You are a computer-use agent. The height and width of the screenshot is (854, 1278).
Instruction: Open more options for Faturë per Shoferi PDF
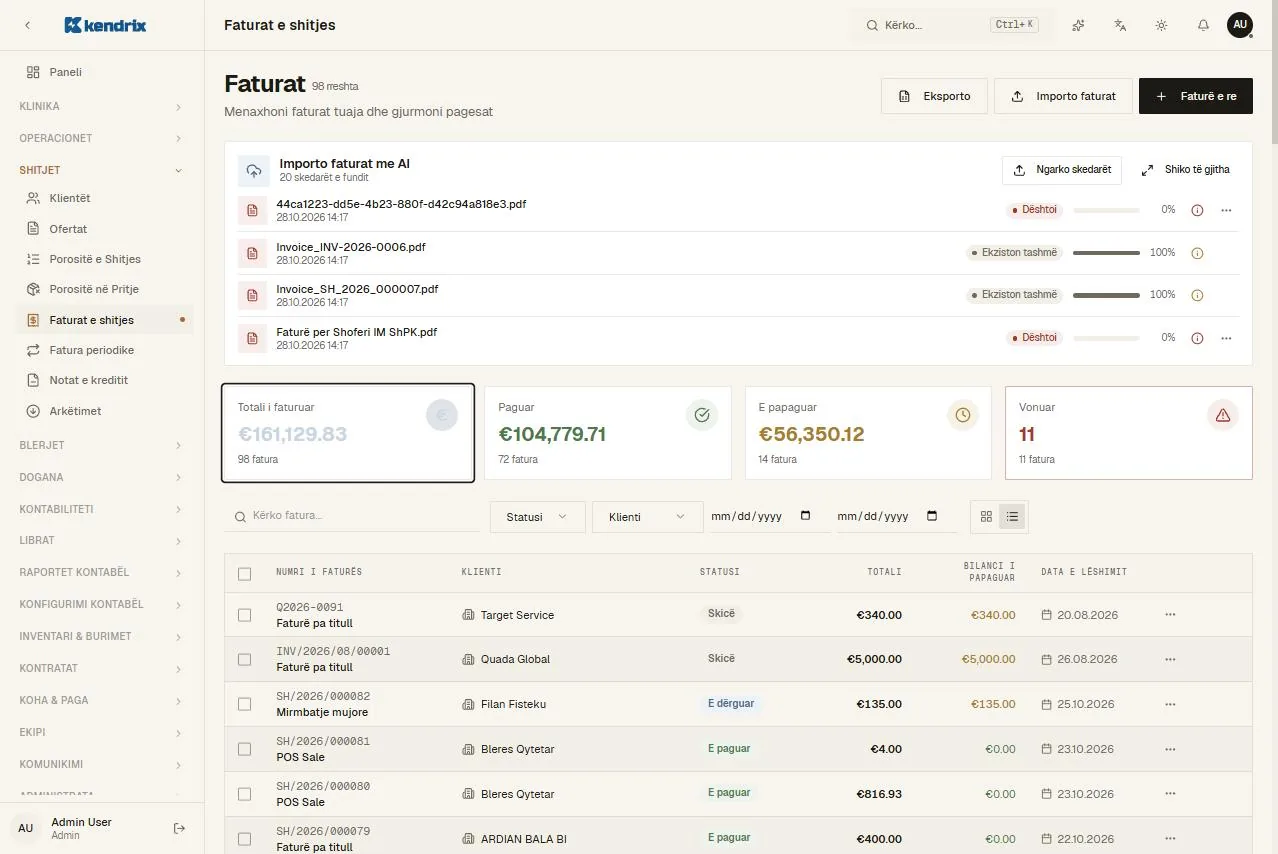click(x=1226, y=338)
